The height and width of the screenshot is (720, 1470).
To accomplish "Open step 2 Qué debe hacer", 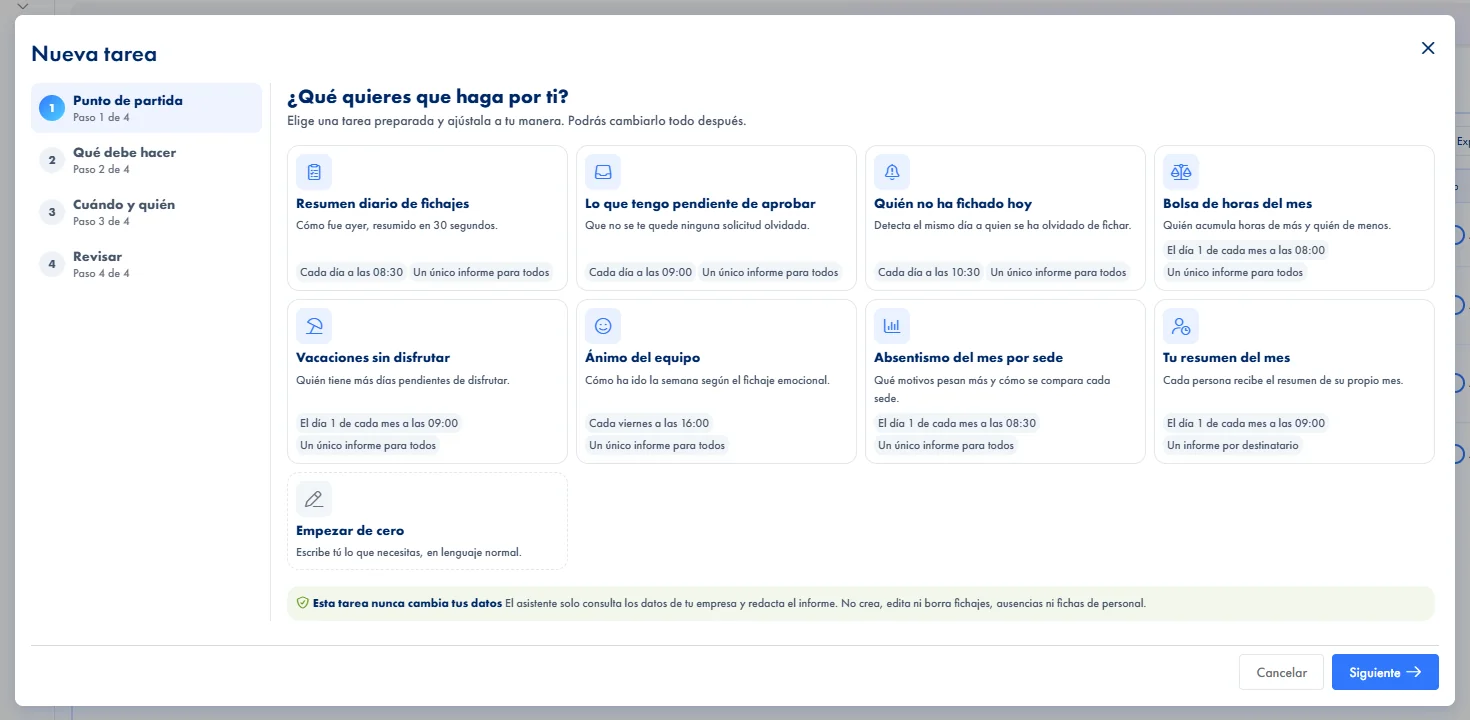I will pyautogui.click(x=146, y=160).
